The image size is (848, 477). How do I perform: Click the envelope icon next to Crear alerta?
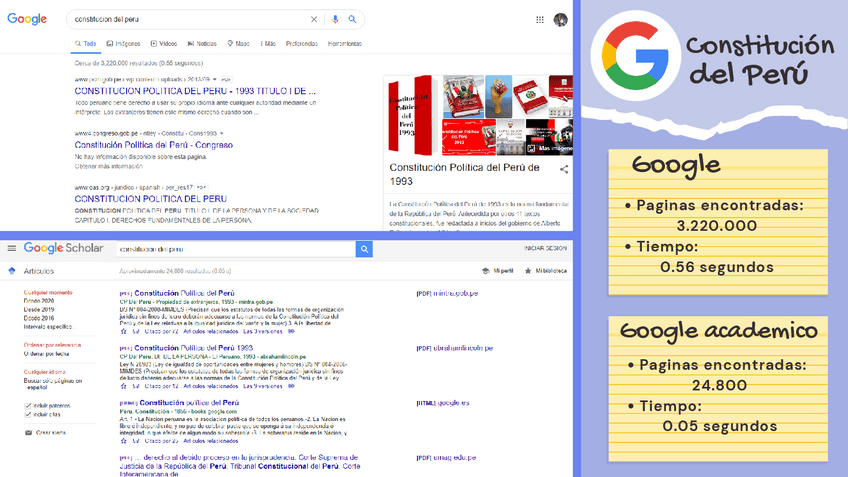click(x=28, y=433)
